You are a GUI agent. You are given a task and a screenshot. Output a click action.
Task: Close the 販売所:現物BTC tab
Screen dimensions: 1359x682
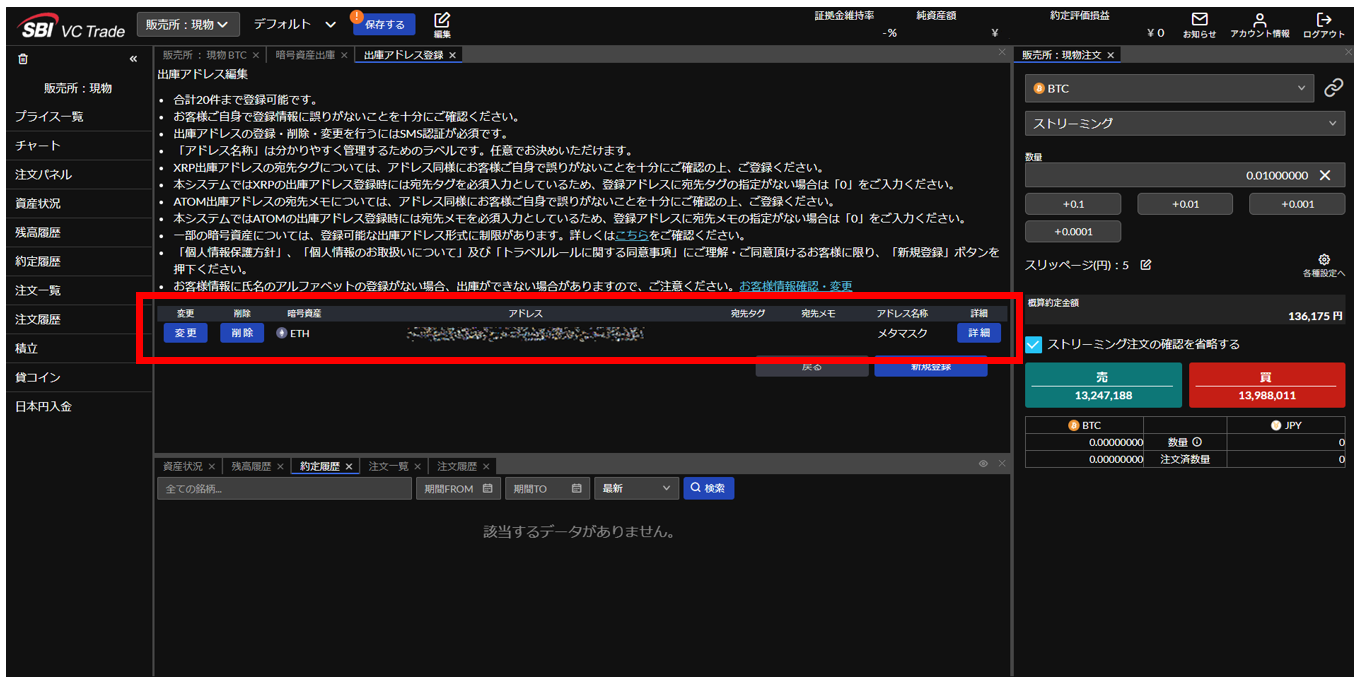tap(256, 55)
